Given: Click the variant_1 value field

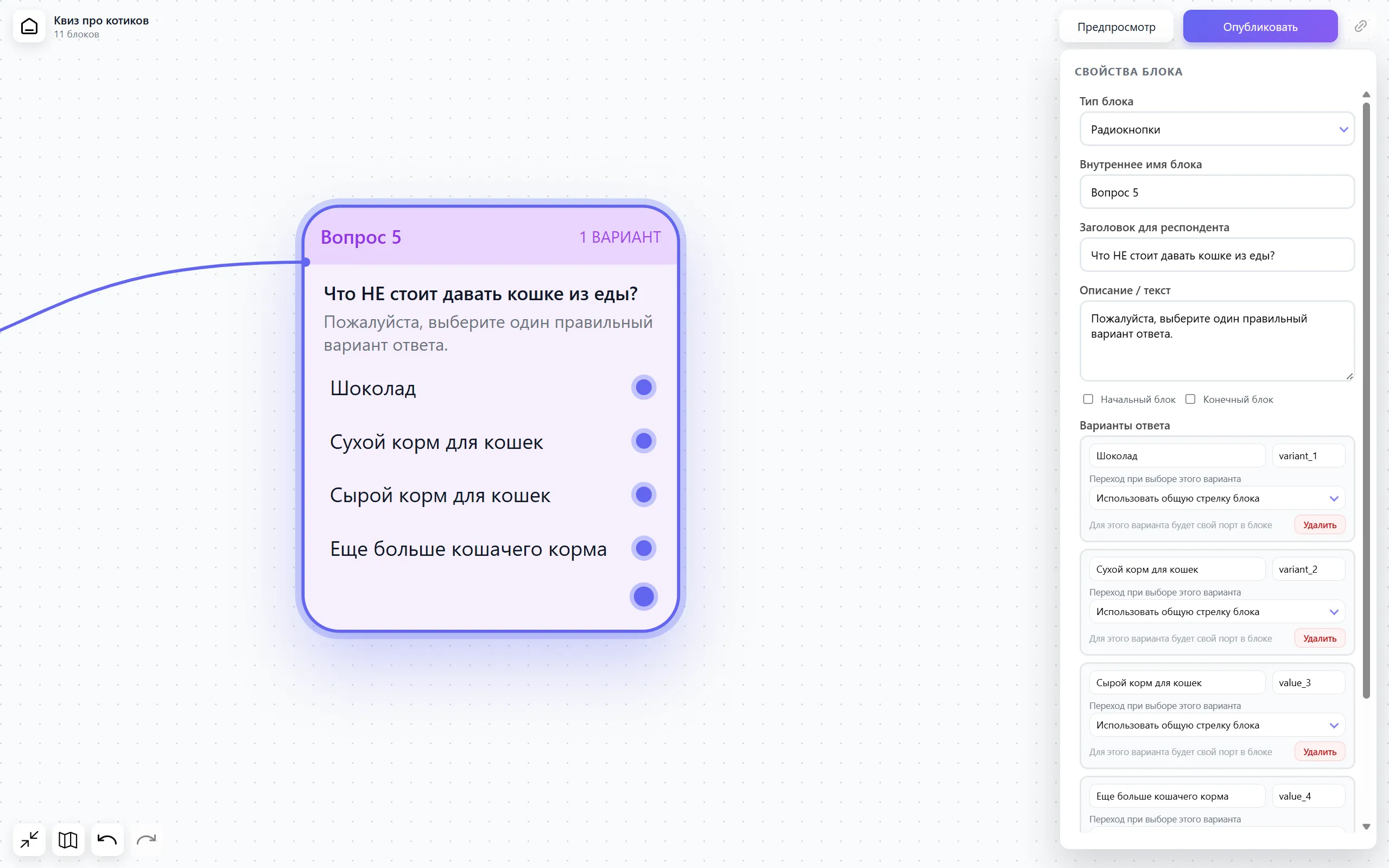Looking at the screenshot, I should (1308, 456).
